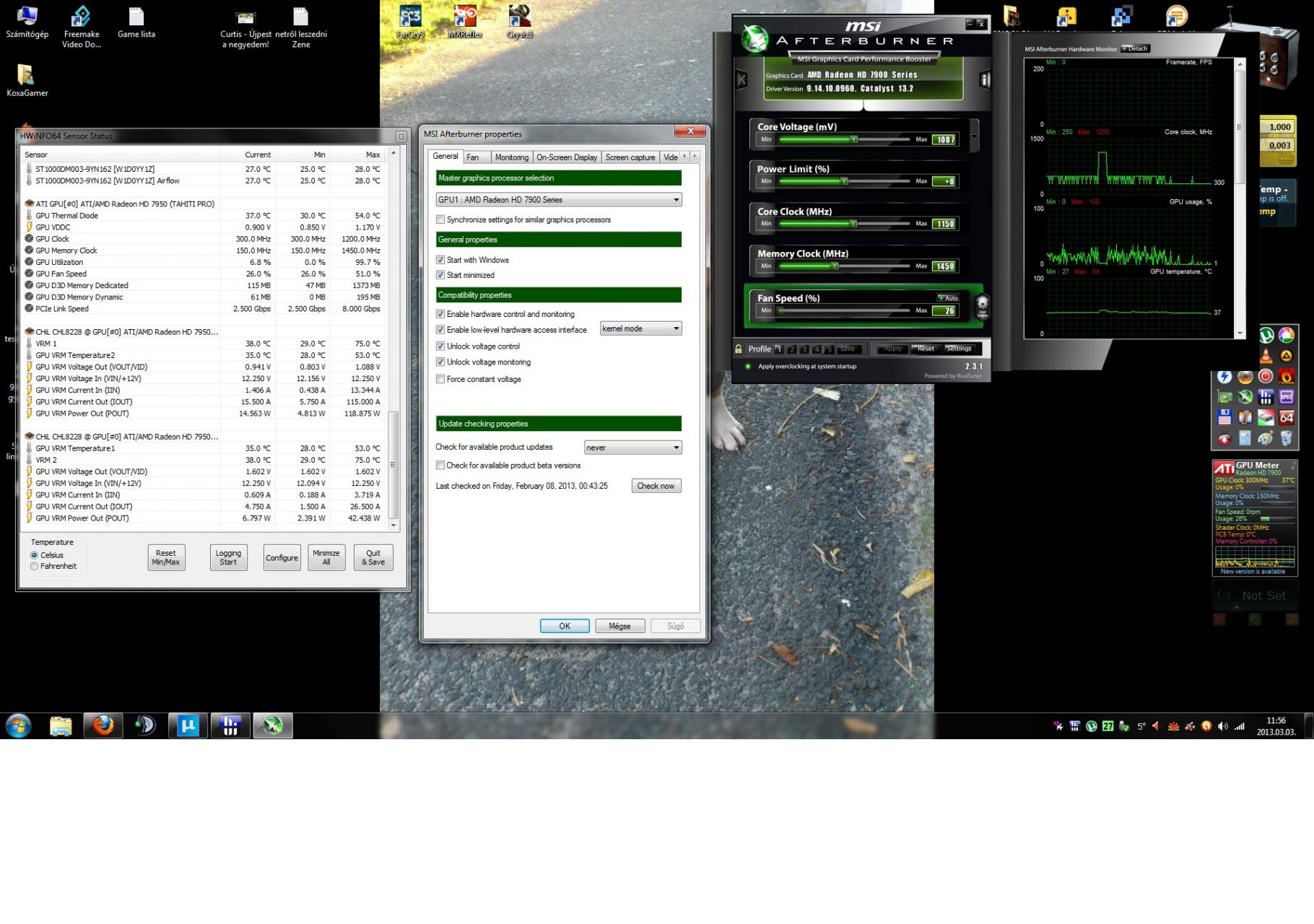Switch to Screen capture tab

coord(630,157)
